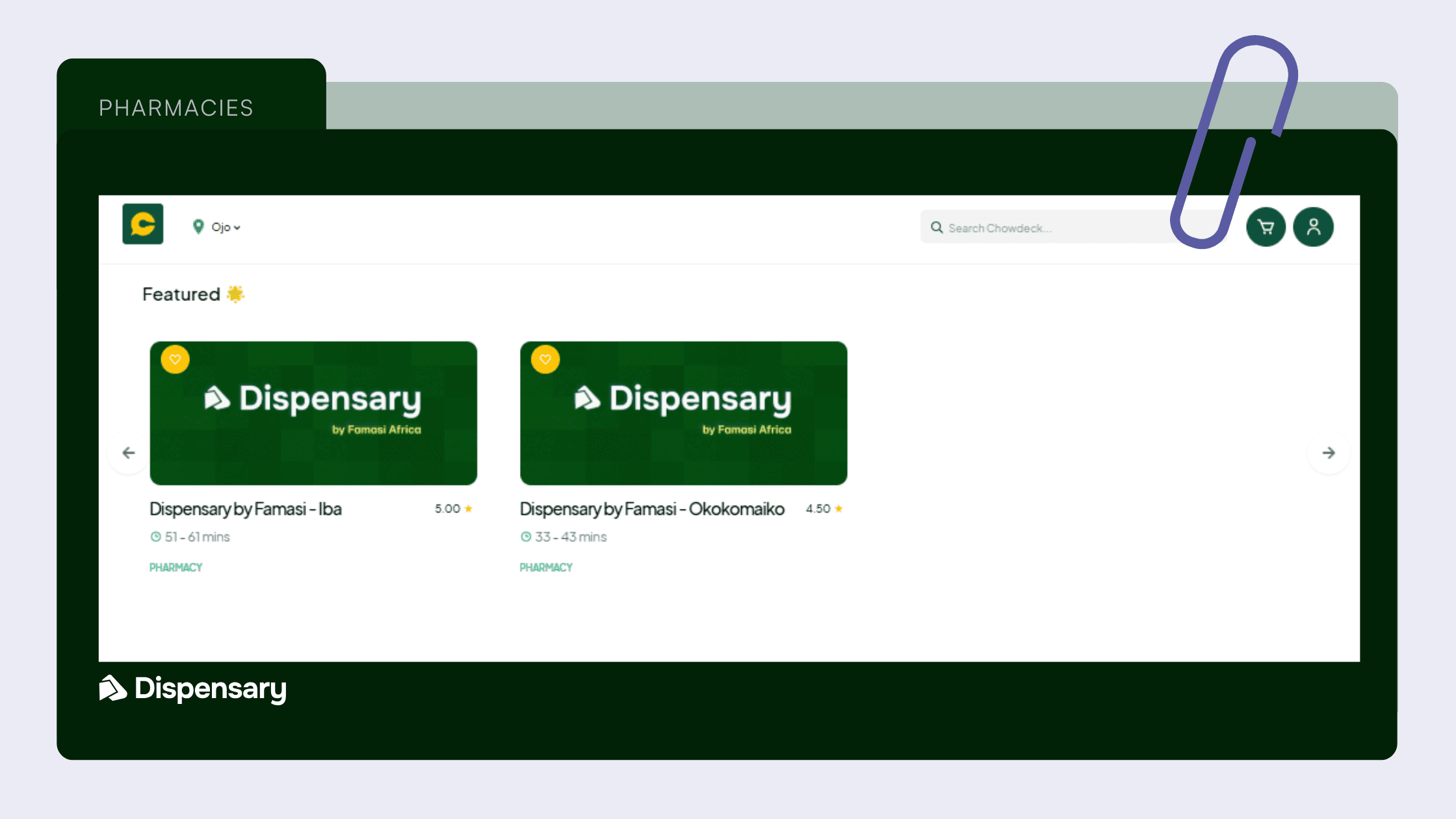The height and width of the screenshot is (819, 1456).
Task: Open Dispensary by Famasi - Iba link
Action: pos(246,509)
